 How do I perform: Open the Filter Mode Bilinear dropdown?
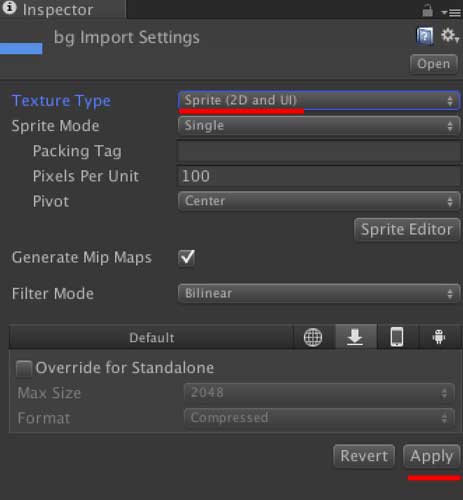(x=319, y=293)
